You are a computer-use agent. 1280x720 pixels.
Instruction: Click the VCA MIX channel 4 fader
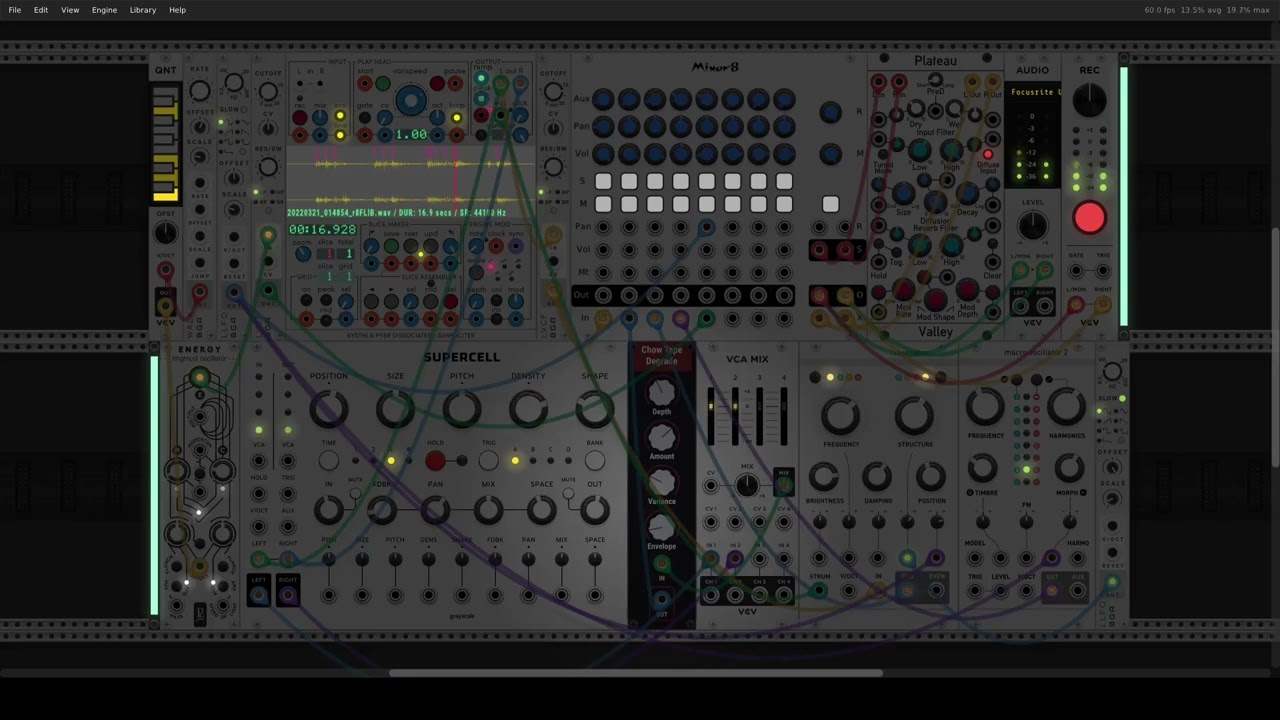pyautogui.click(x=783, y=416)
